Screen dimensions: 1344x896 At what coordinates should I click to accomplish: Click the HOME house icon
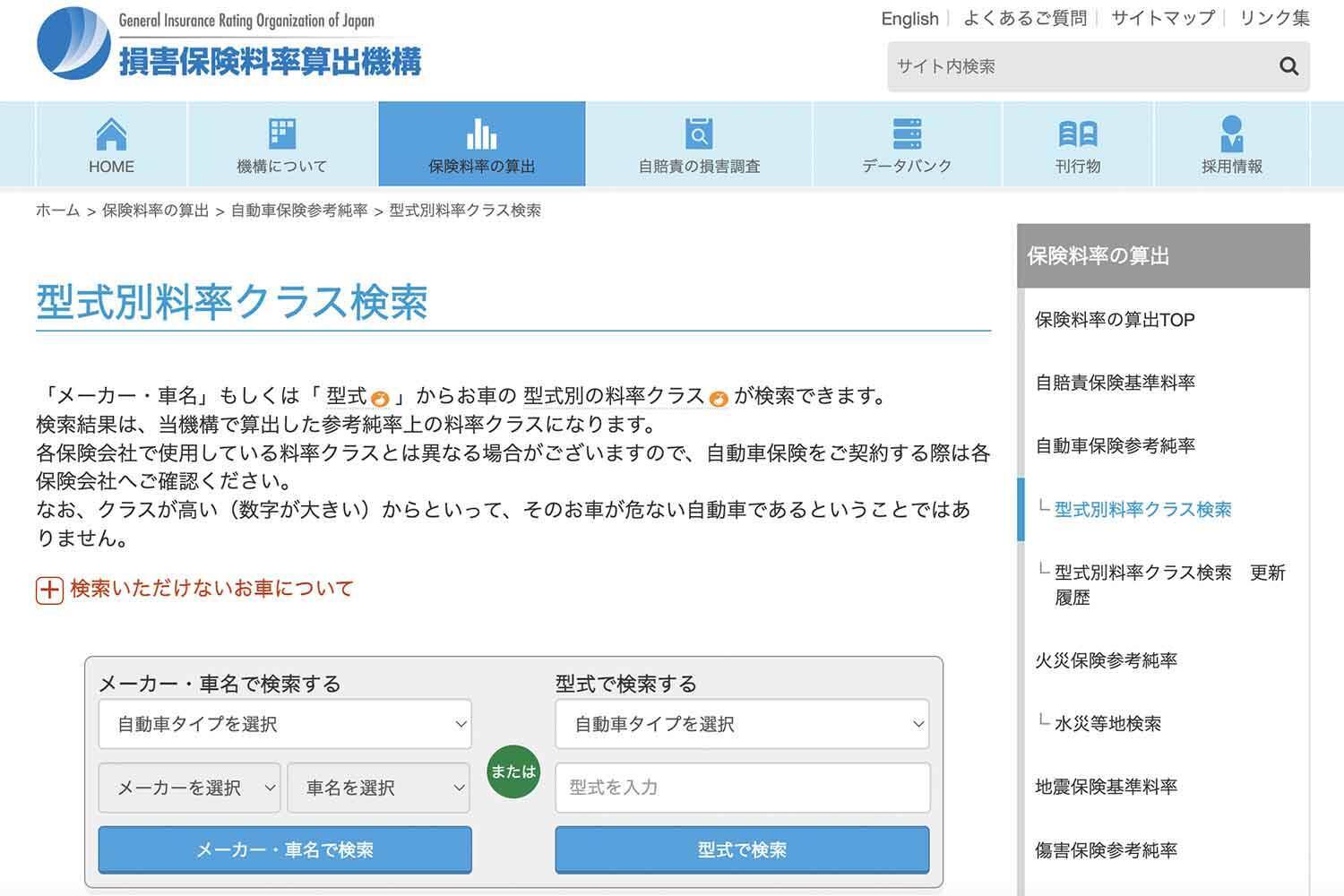coord(111,134)
